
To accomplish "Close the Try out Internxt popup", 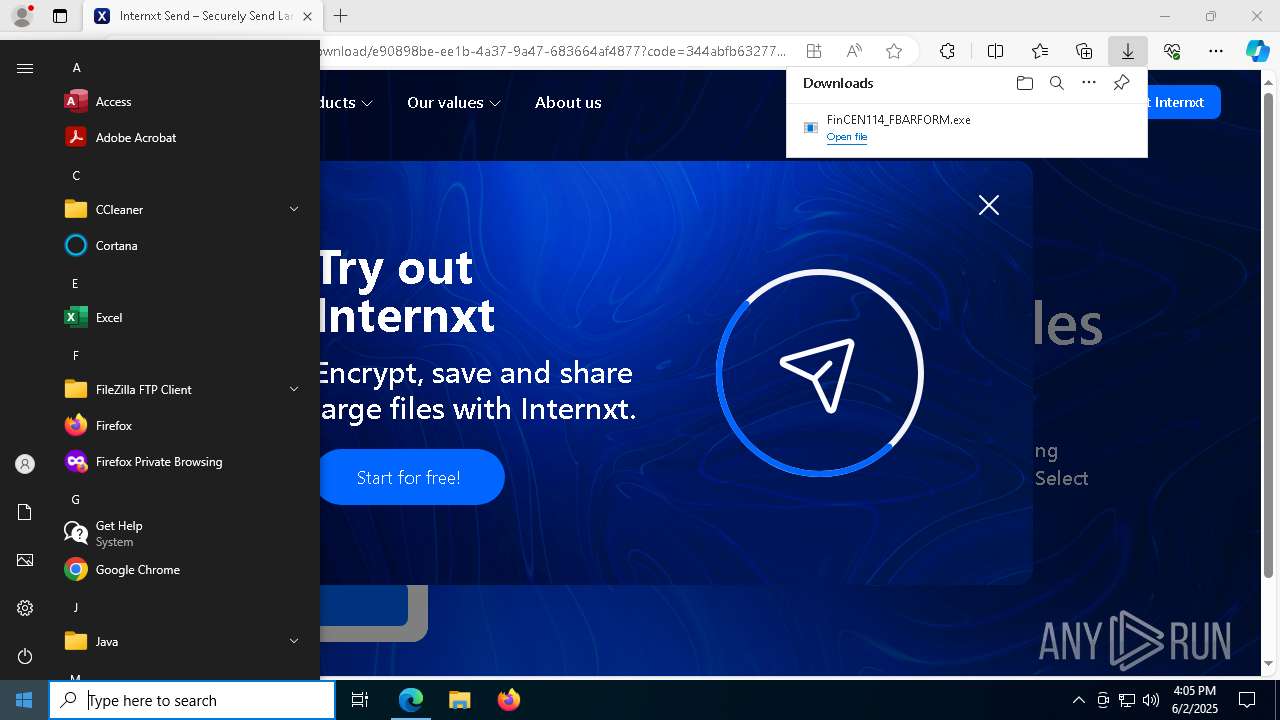I will [989, 205].
